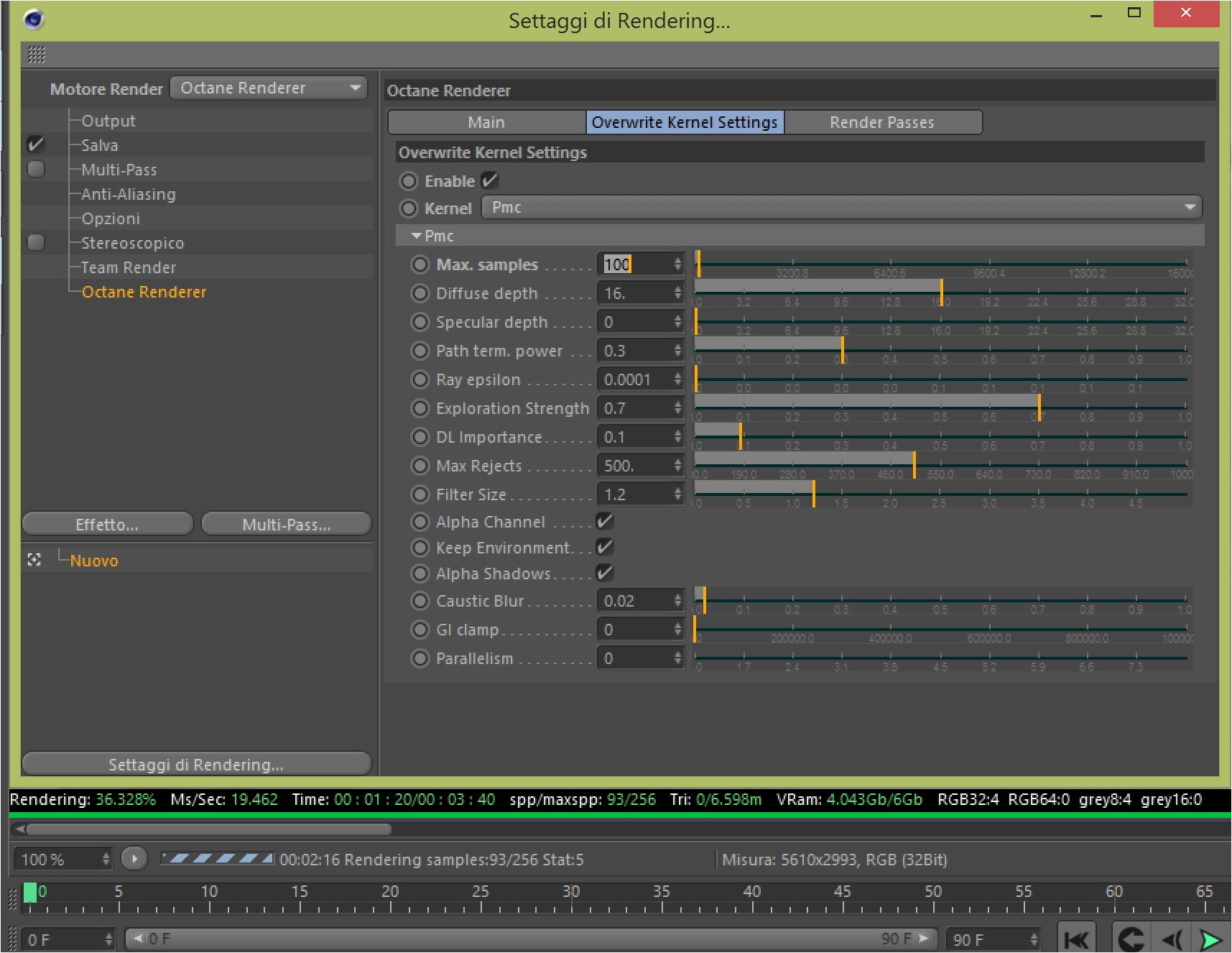Open the Kernel Pmc dropdown
The height and width of the screenshot is (953, 1232).
(x=841, y=208)
